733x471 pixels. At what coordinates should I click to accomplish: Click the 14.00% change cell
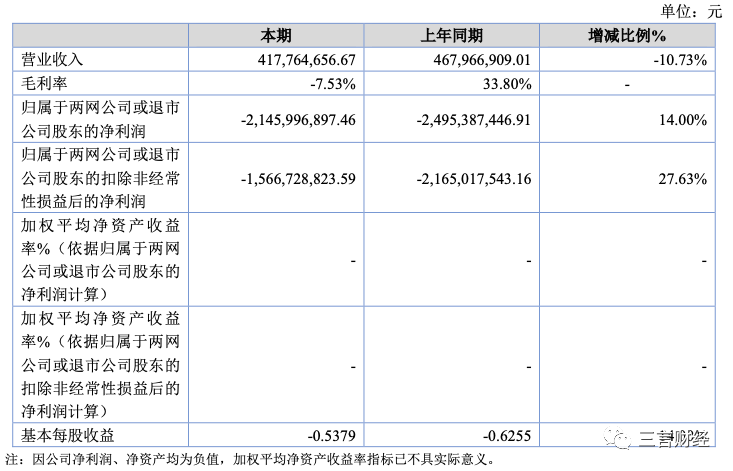pyautogui.click(x=683, y=120)
